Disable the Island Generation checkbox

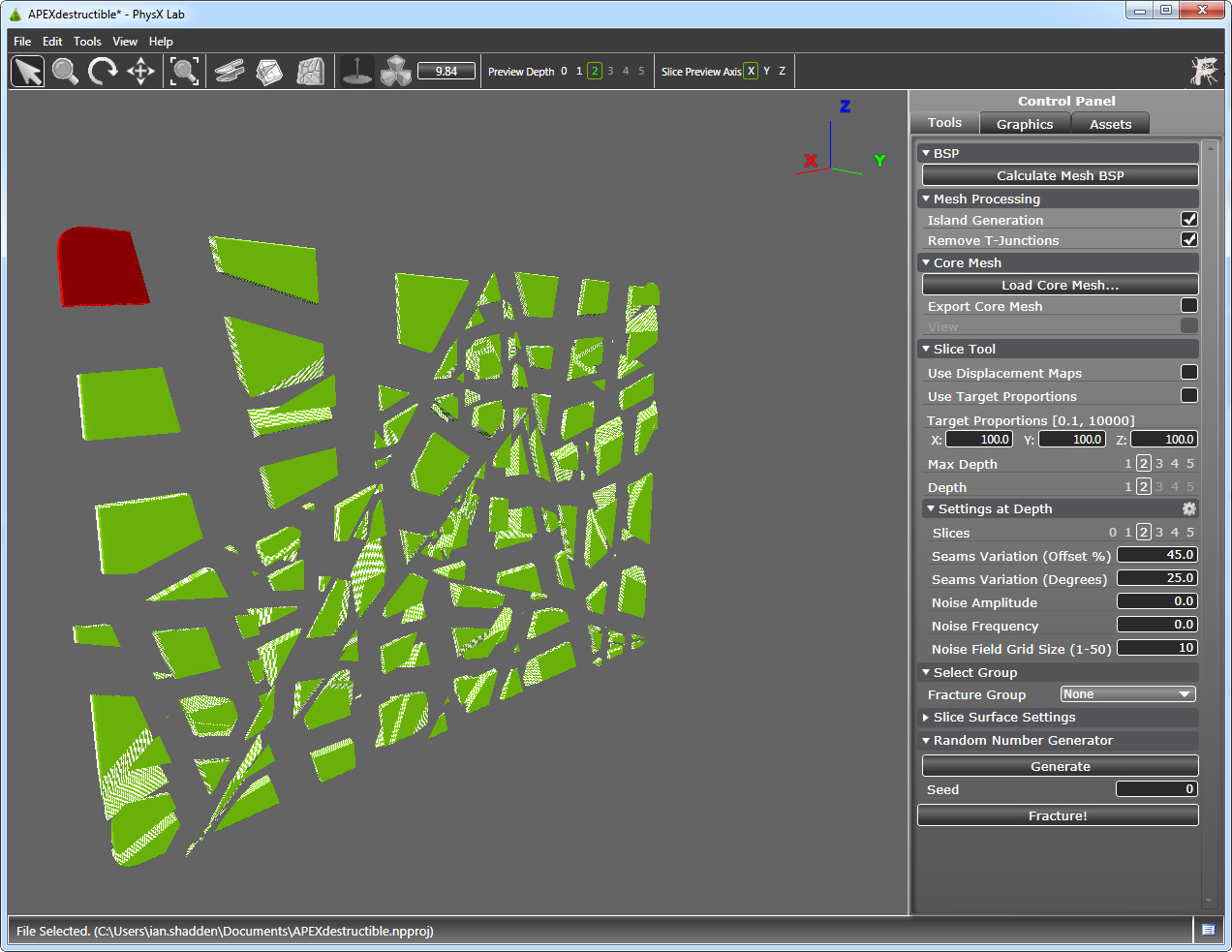1188,219
